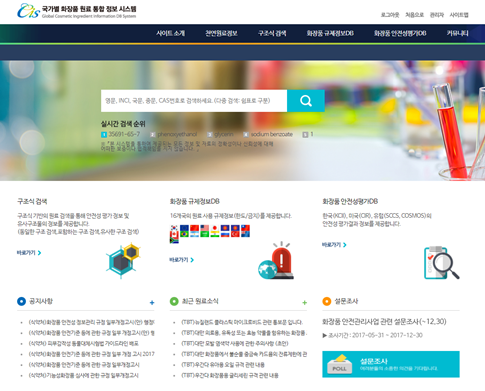Click the hexagon structure search icon
This screenshot has height=391, width=485.
click(x=123, y=261)
